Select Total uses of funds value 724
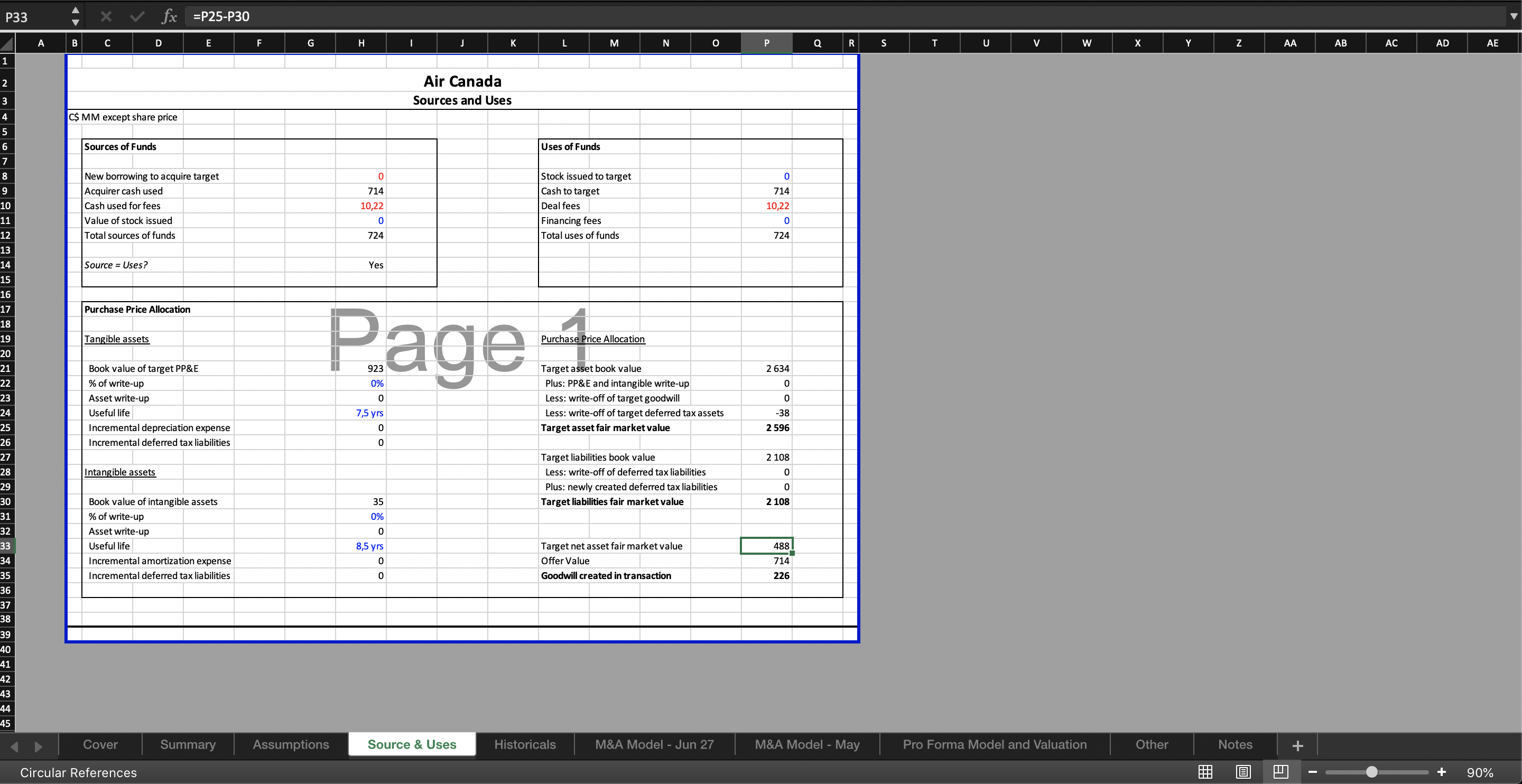The image size is (1522, 784). (766, 235)
